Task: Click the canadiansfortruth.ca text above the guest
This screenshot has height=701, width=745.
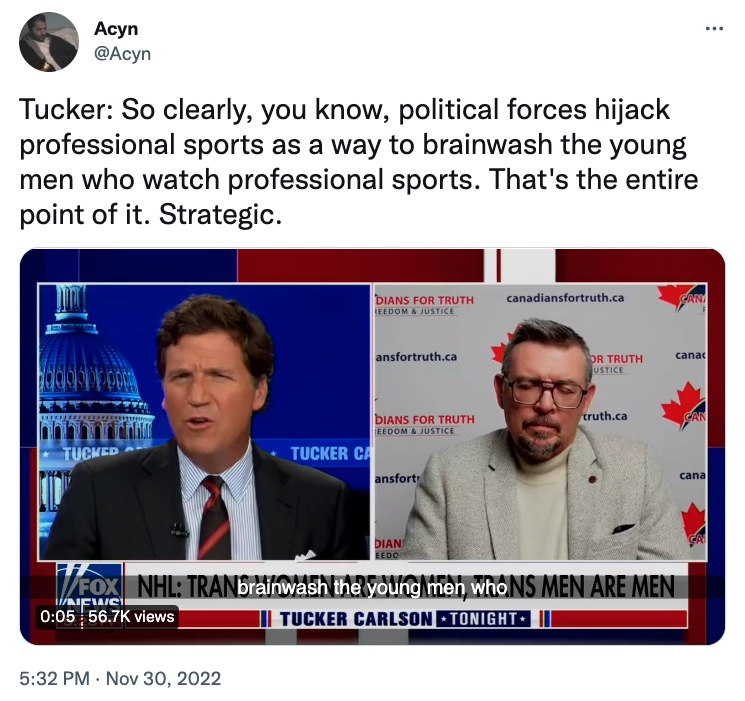Action: click(x=565, y=298)
